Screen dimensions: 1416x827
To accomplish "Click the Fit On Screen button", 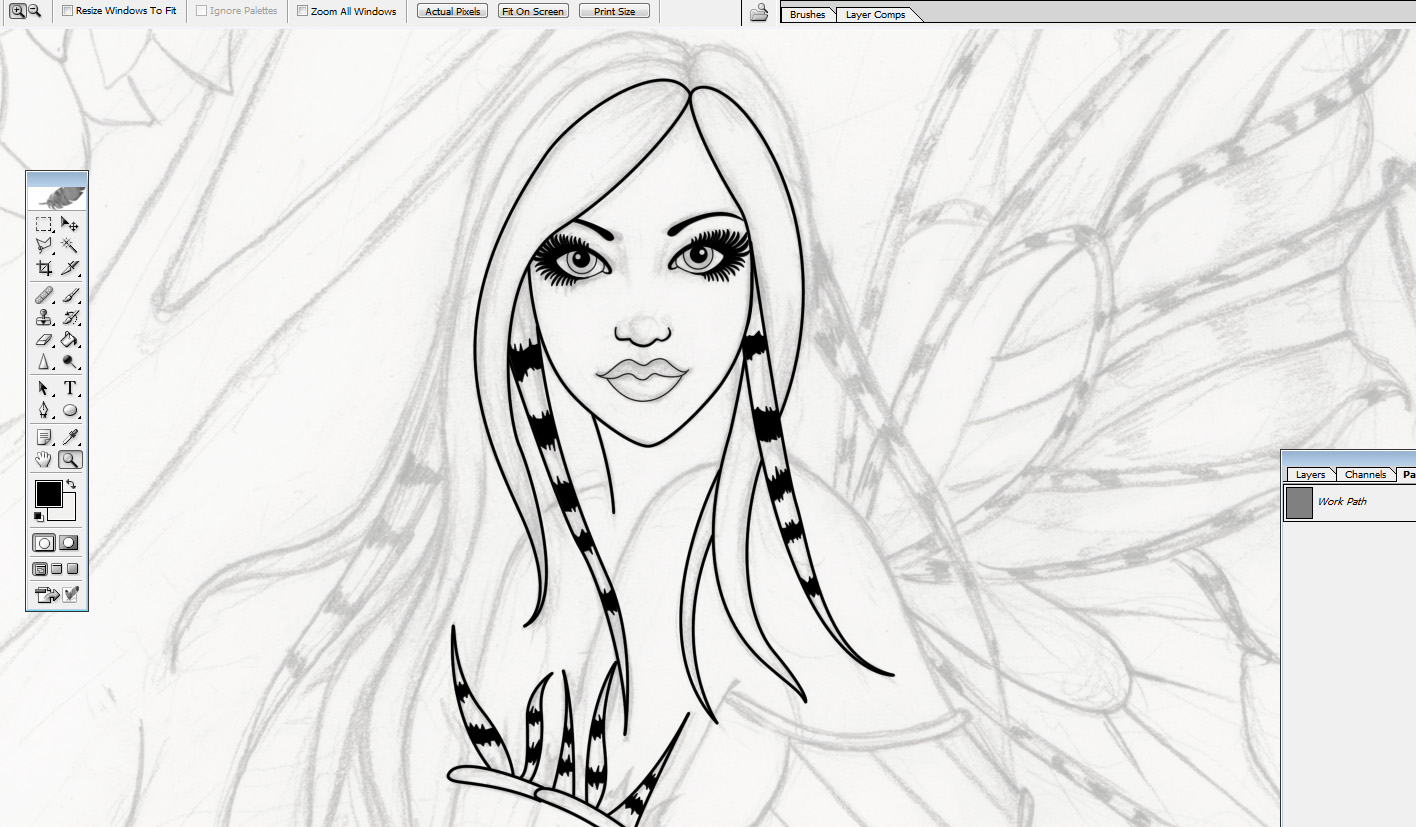I will (x=533, y=11).
